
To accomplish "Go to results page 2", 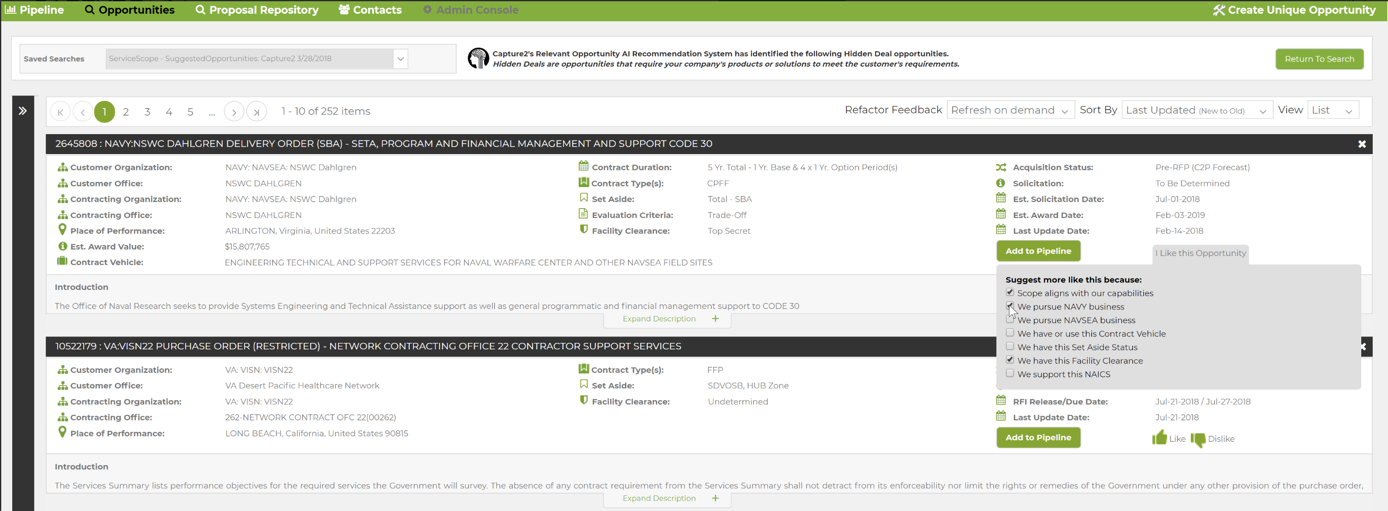I will [x=126, y=112].
